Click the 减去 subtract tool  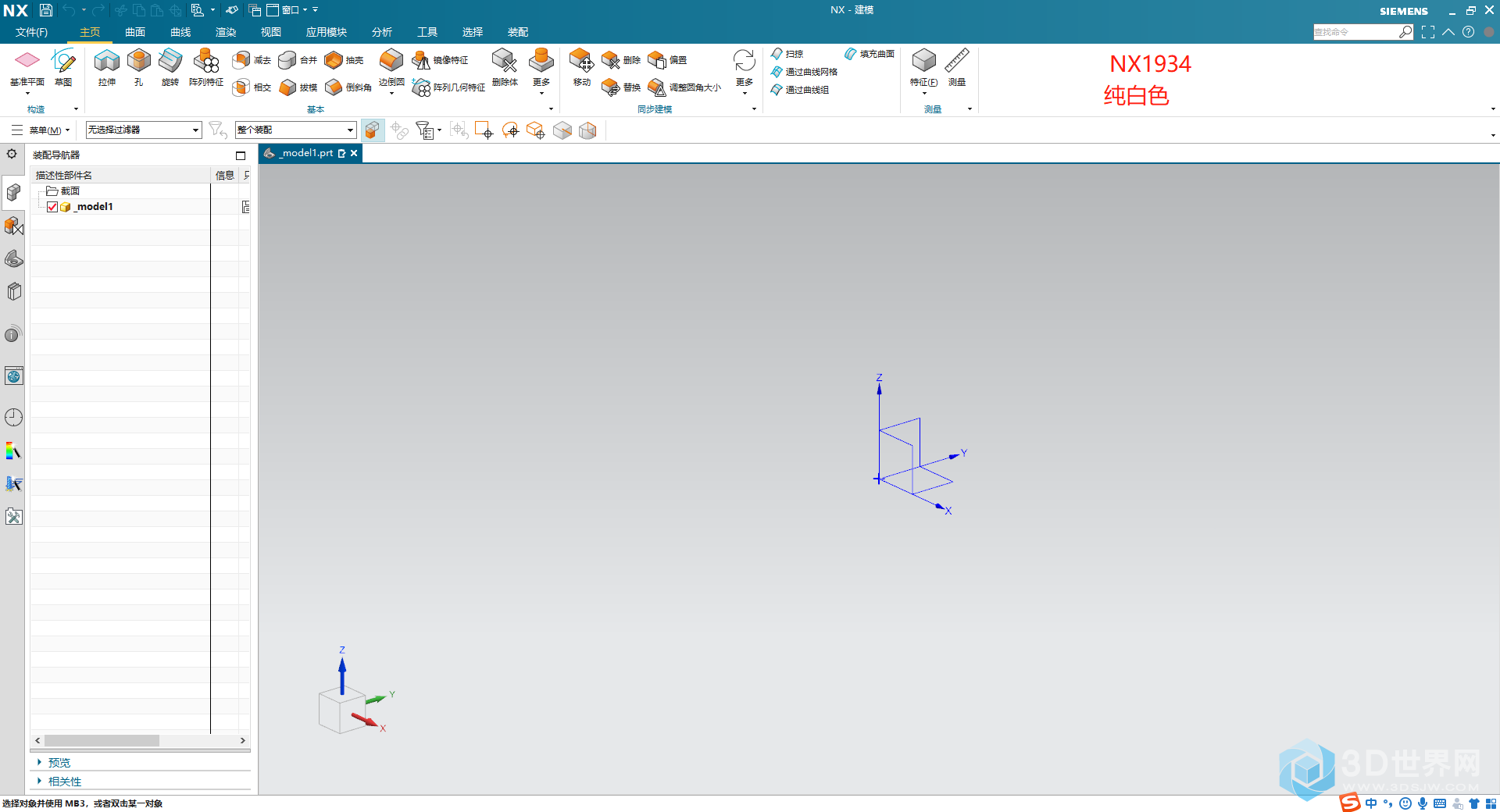[x=252, y=60]
